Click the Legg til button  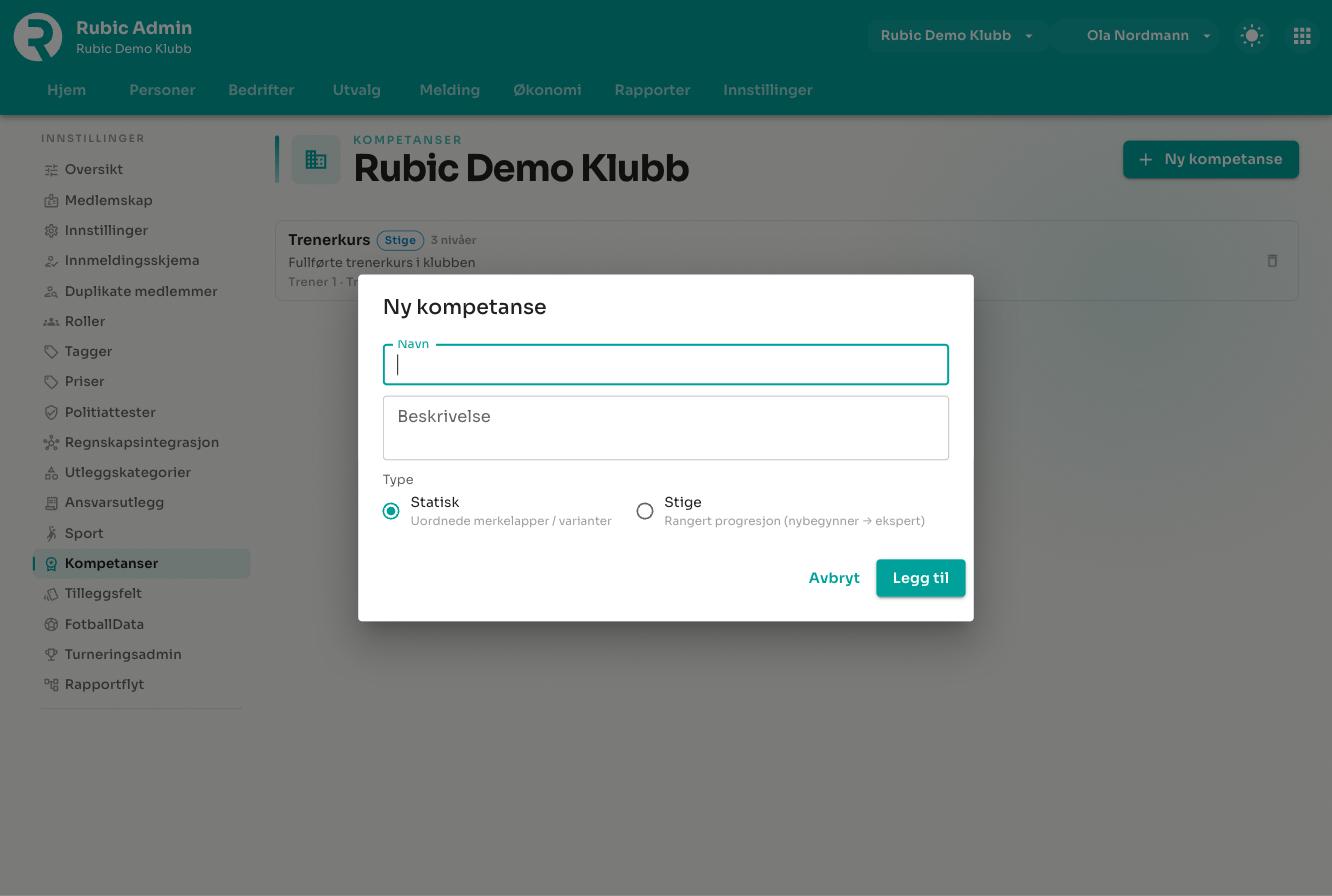click(x=921, y=578)
